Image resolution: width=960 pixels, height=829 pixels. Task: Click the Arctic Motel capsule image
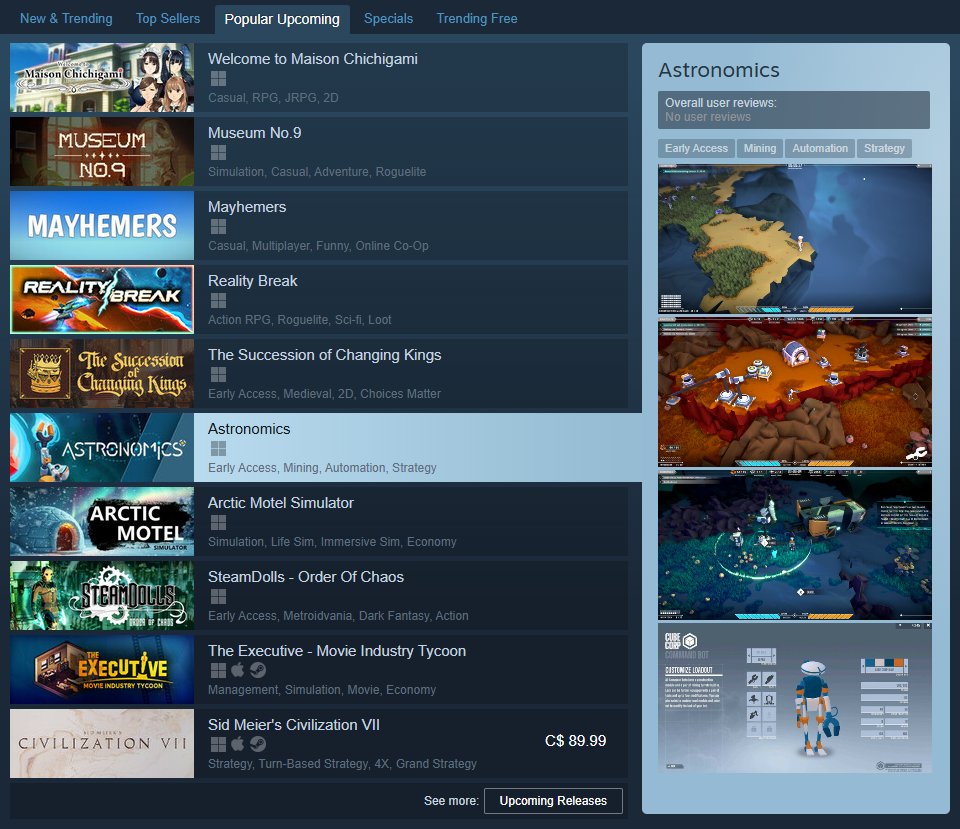pos(102,522)
